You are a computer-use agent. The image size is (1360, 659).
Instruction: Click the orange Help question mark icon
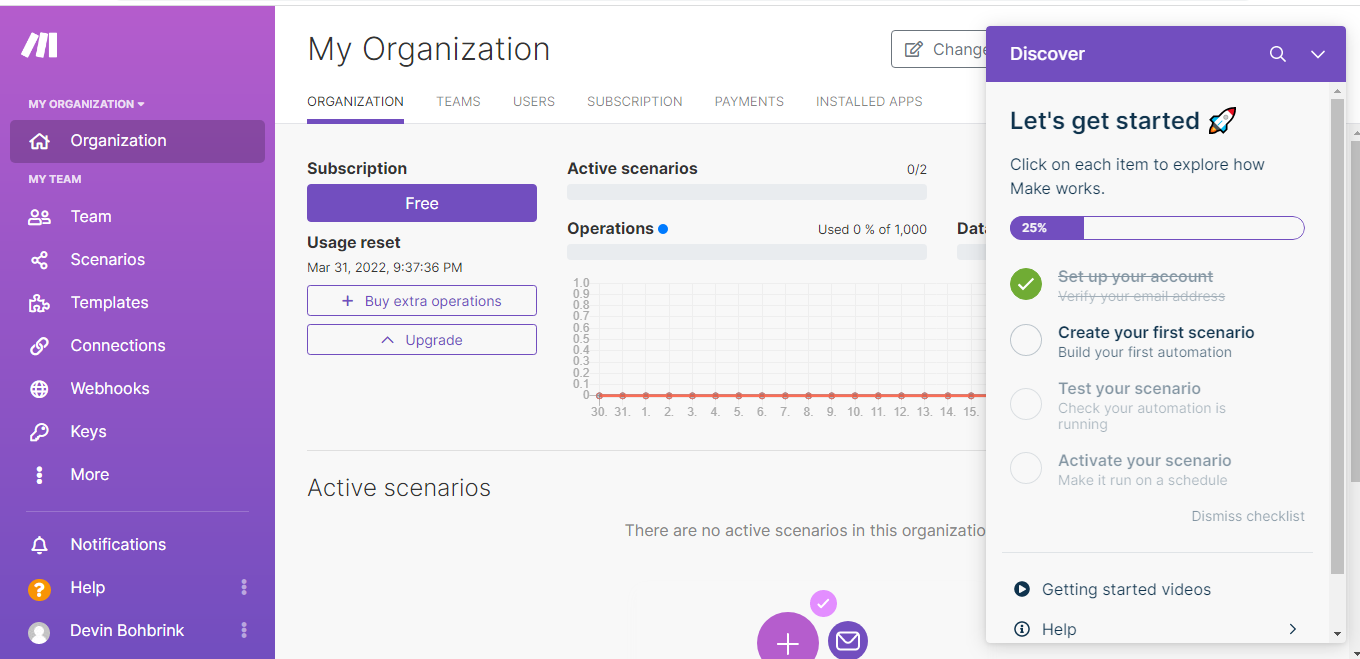[x=39, y=589]
